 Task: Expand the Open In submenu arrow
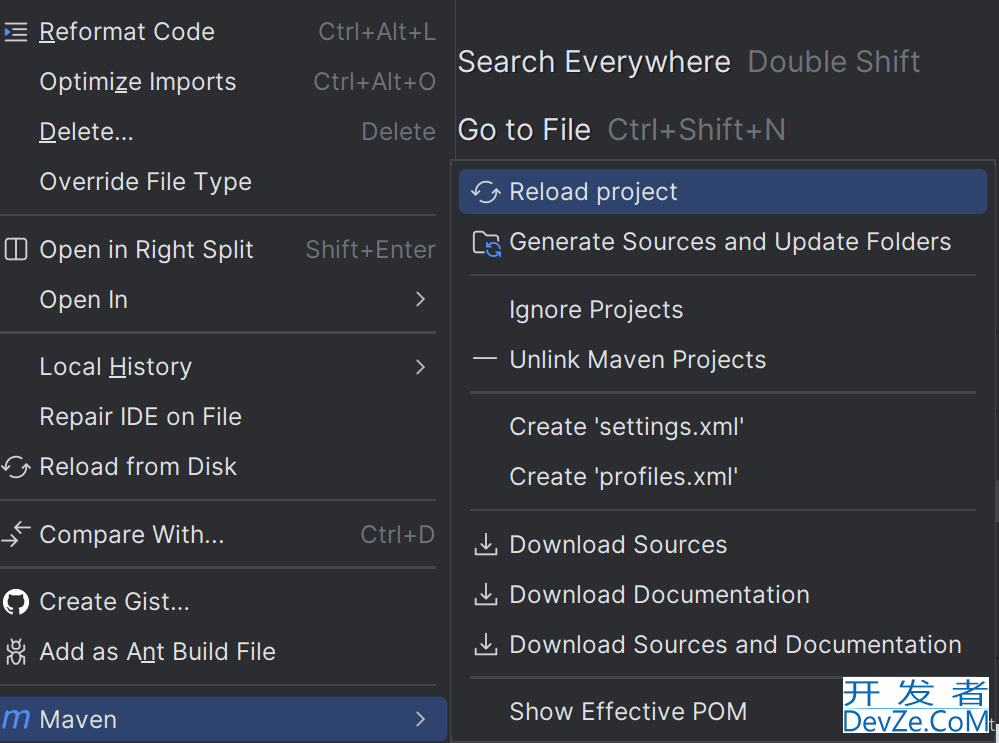tap(420, 299)
